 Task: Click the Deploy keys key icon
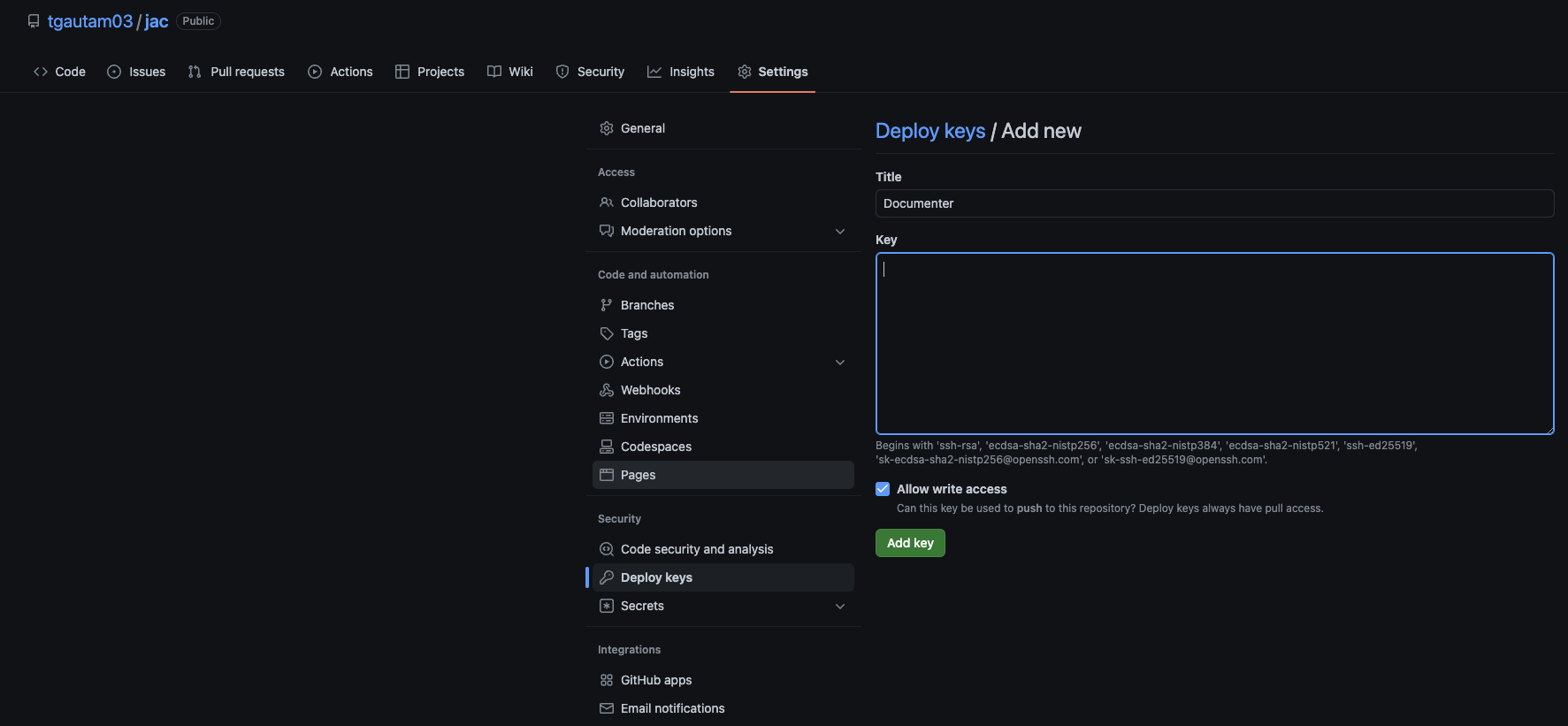pyautogui.click(x=607, y=577)
